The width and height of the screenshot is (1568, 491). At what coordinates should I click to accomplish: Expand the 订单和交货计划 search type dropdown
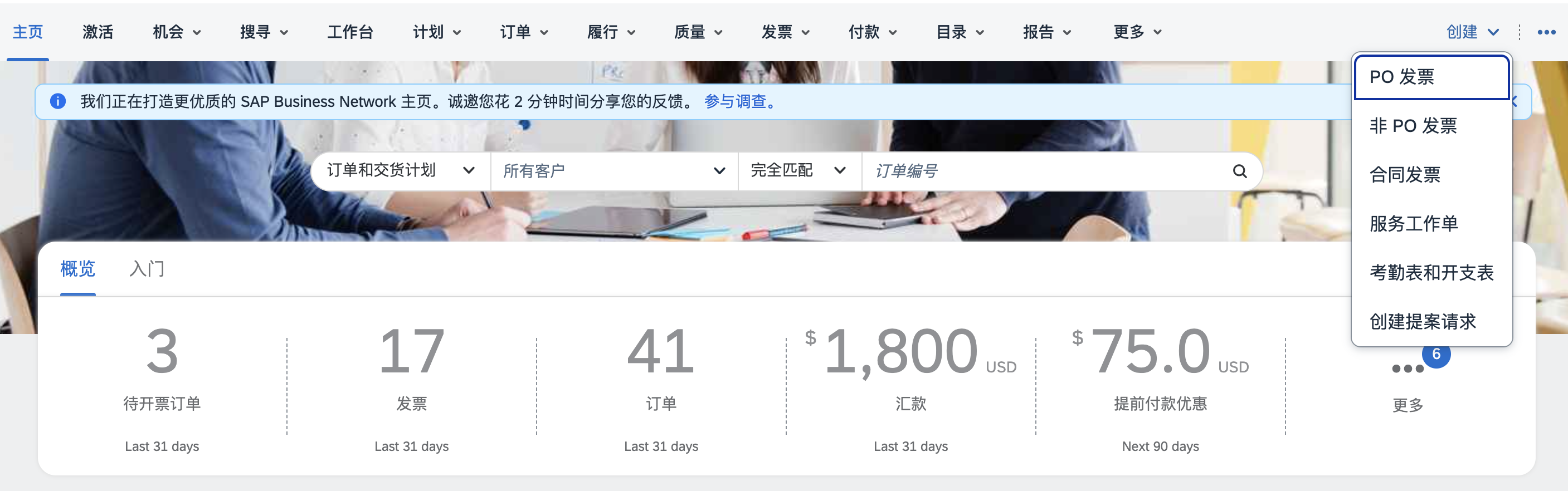(x=400, y=171)
